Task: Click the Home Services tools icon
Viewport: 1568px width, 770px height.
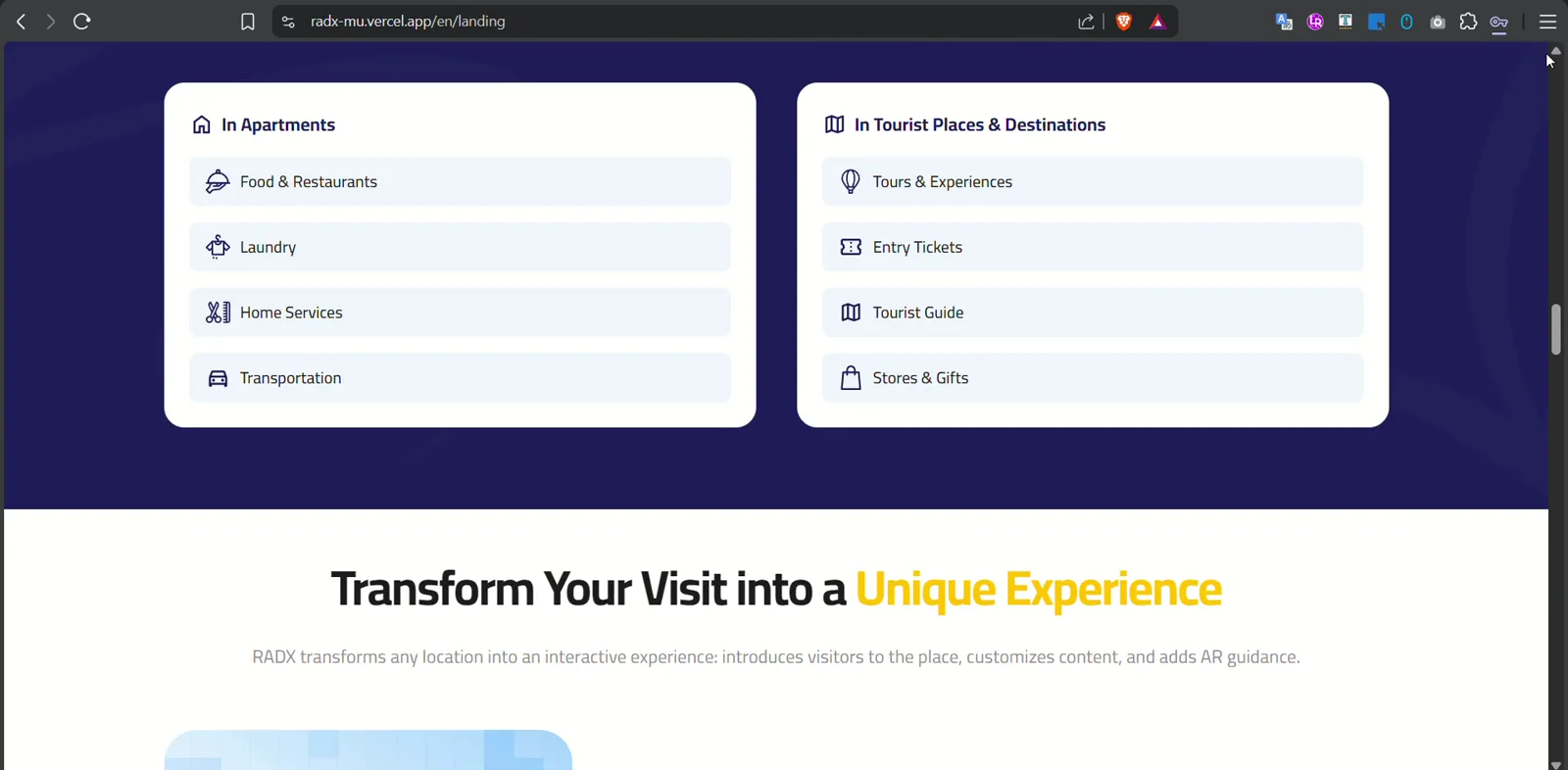Action: [218, 313]
